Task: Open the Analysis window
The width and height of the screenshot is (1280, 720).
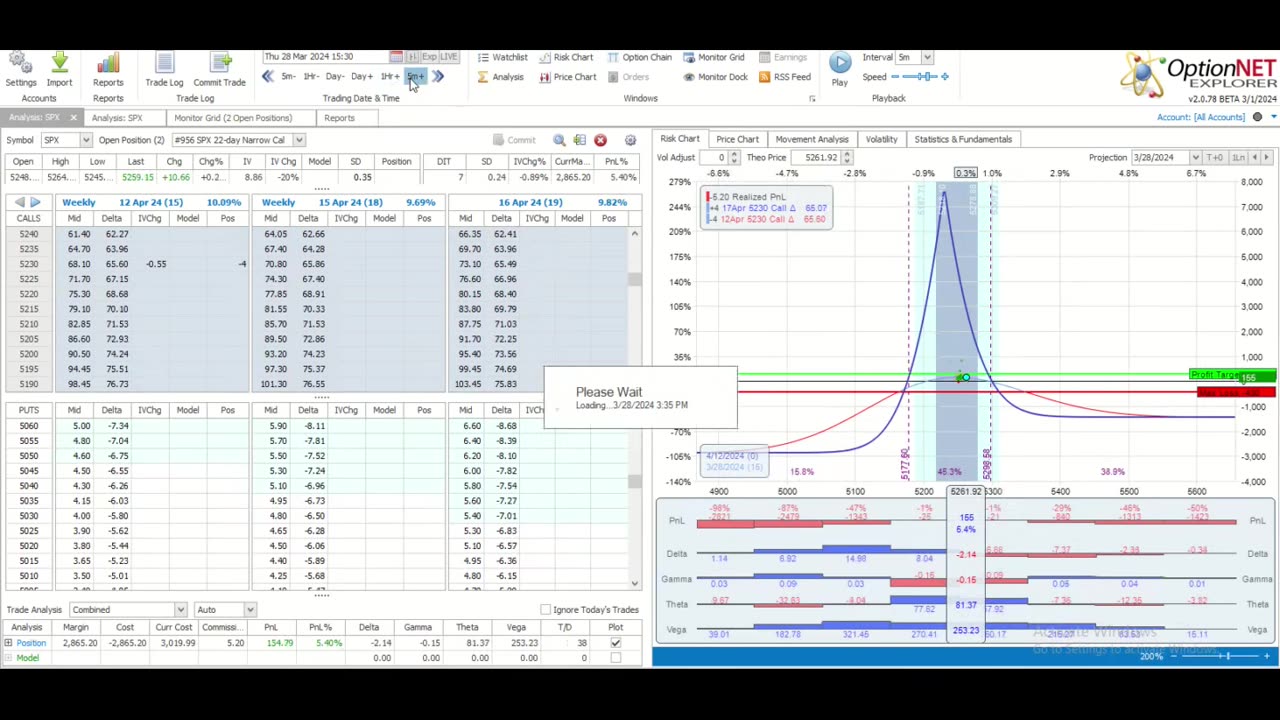Action: pyautogui.click(x=501, y=77)
